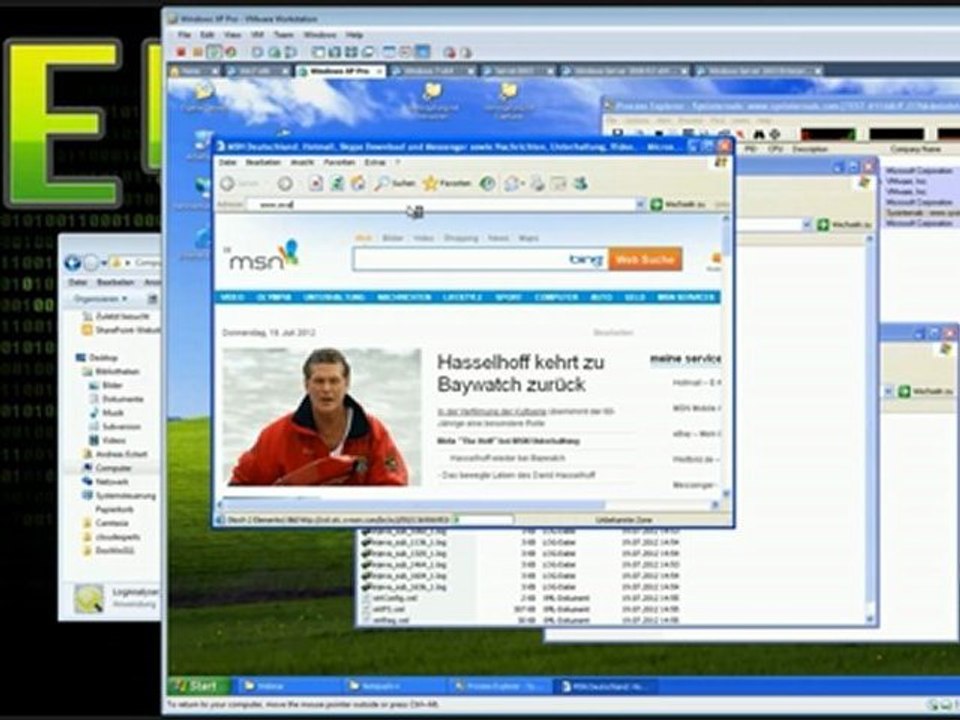Open the VMware Team menu
The image size is (960, 720).
click(x=283, y=35)
